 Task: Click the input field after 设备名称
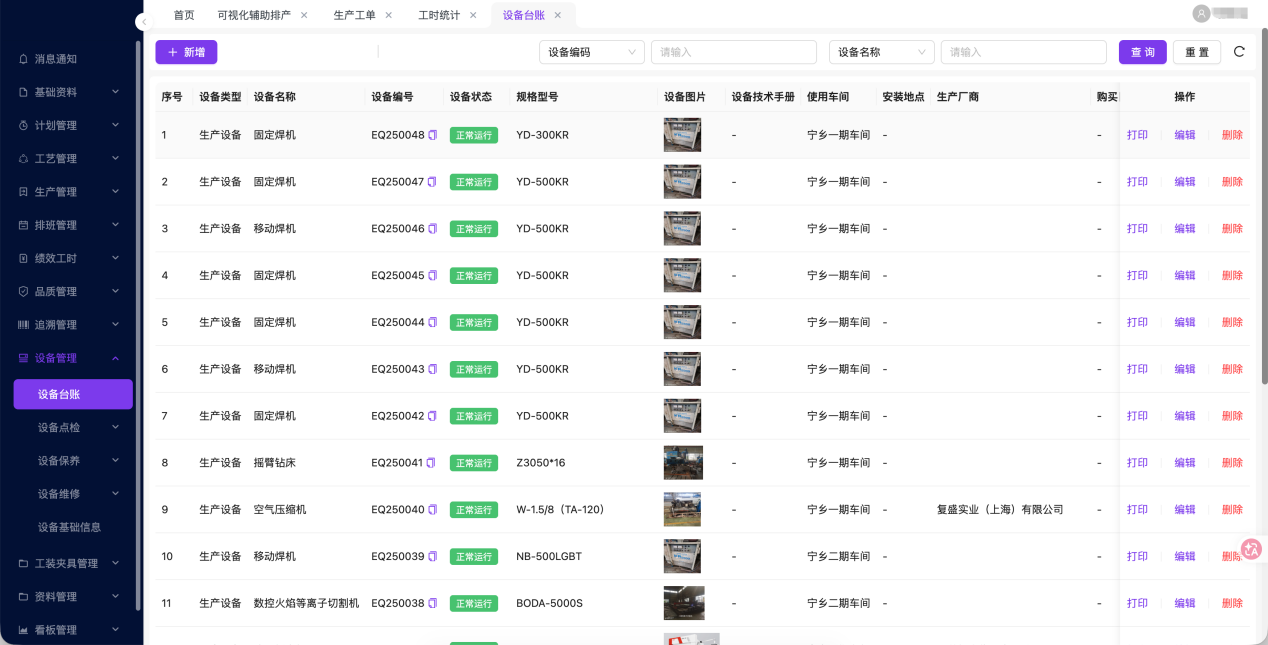point(1024,52)
